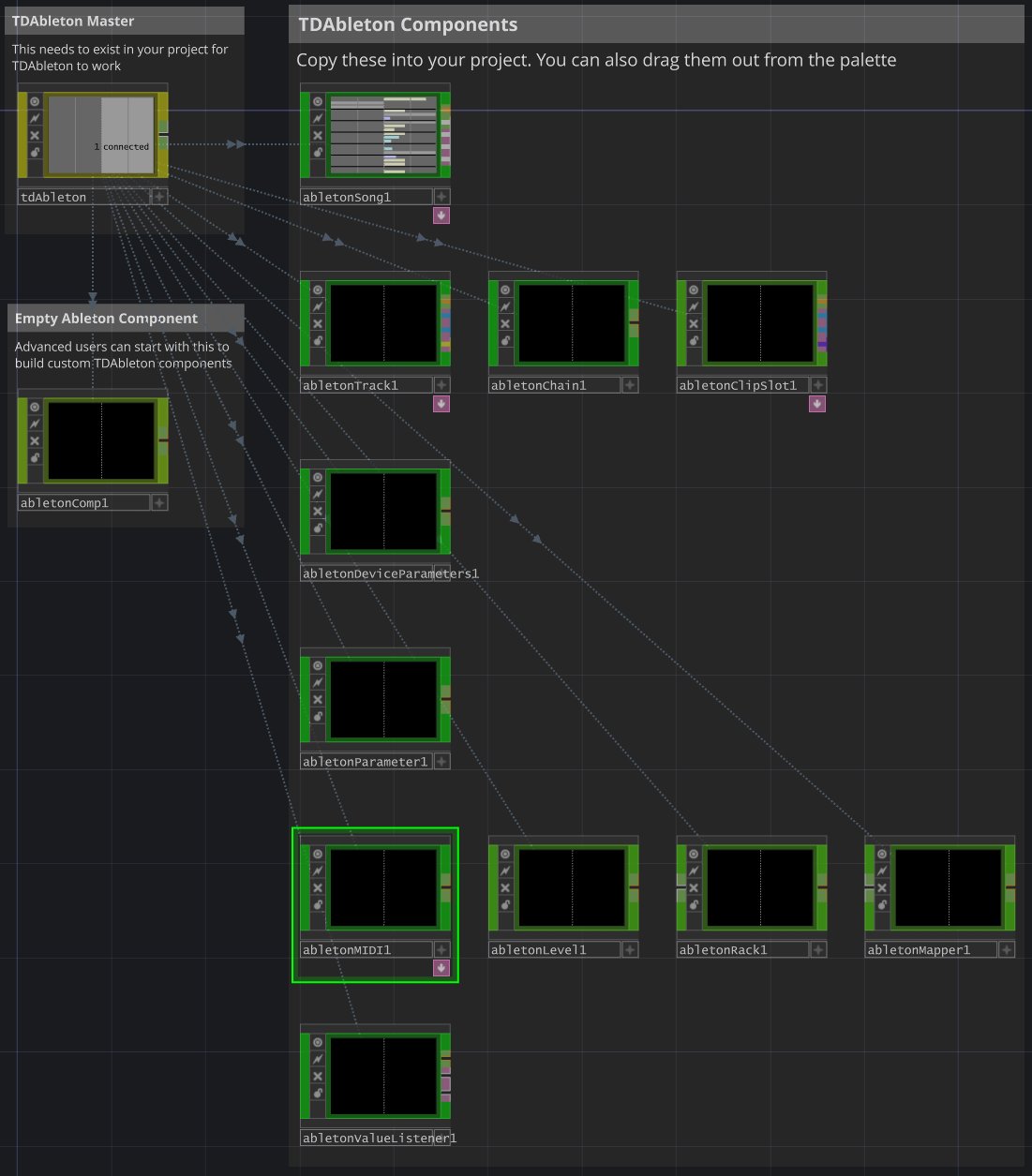Image resolution: width=1032 pixels, height=1176 pixels.
Task: Toggle the viewer active flag on abletonDeviceParameters1
Action: click(x=317, y=476)
